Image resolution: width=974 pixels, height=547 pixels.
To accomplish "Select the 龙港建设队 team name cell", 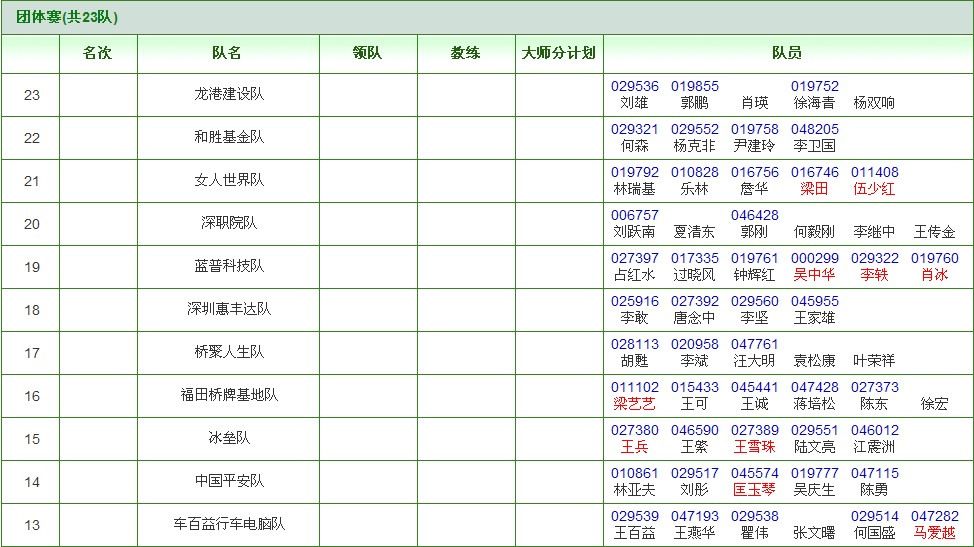I will pyautogui.click(x=228, y=95).
